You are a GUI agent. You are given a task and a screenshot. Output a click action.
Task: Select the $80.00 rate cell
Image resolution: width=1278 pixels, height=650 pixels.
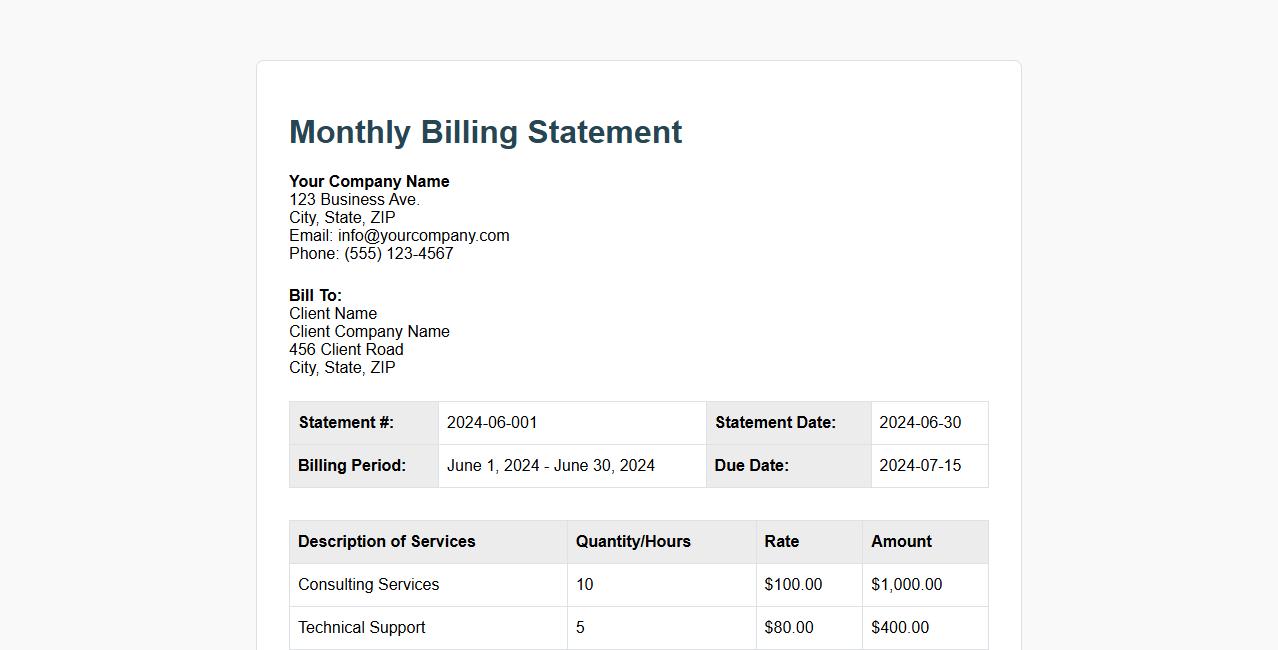point(789,627)
